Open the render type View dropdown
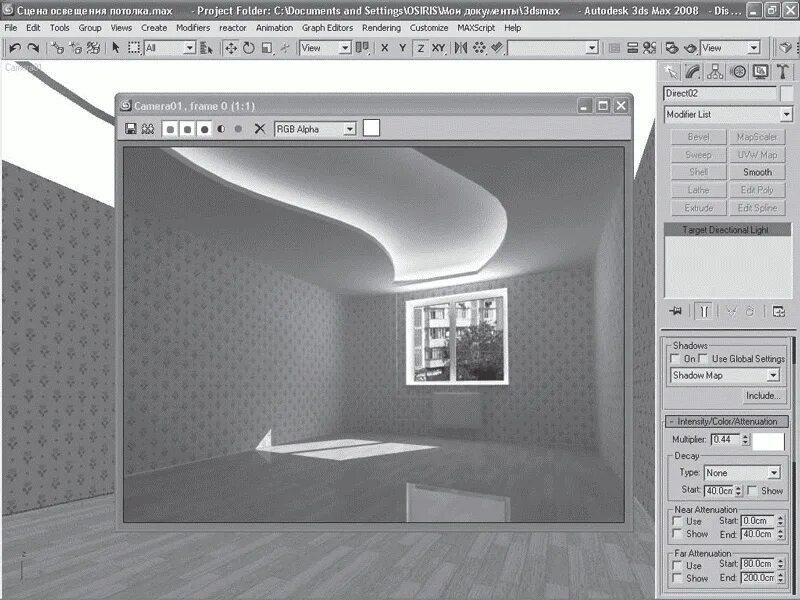The height and width of the screenshot is (600, 800). pos(730,48)
